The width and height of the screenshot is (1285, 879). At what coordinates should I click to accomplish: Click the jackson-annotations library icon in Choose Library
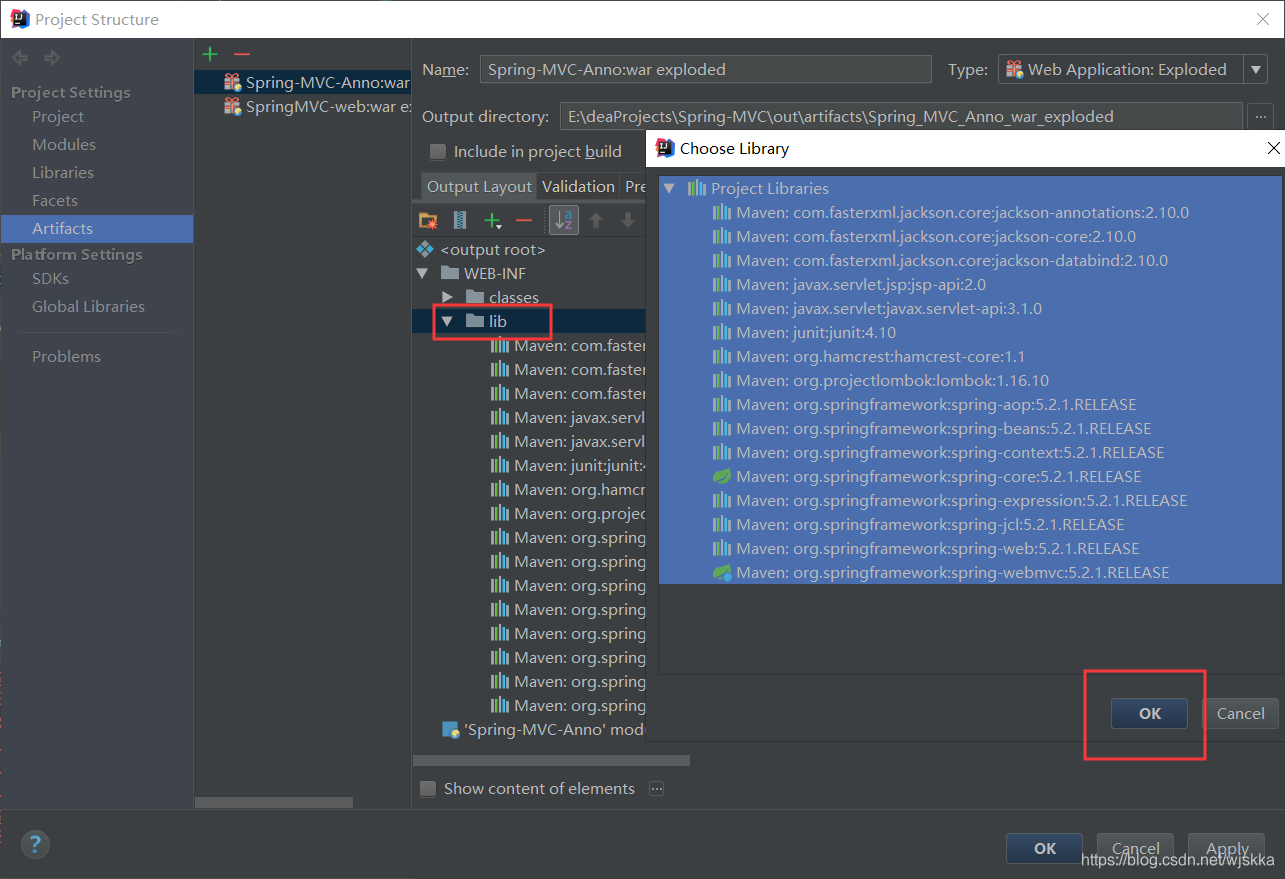point(722,212)
